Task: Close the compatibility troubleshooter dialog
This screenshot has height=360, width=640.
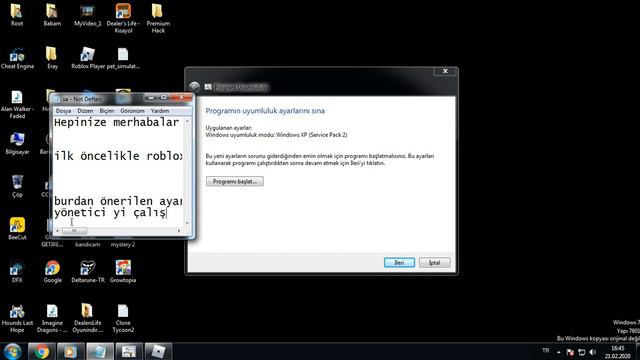Action: pos(445,71)
